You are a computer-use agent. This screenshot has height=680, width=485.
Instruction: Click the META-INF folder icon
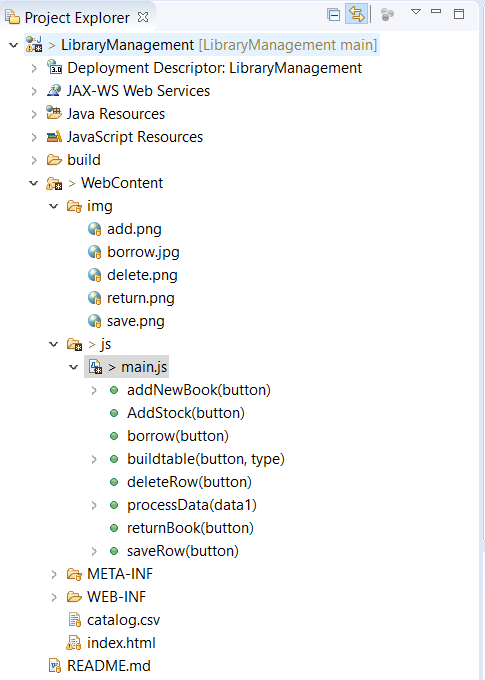(74, 574)
